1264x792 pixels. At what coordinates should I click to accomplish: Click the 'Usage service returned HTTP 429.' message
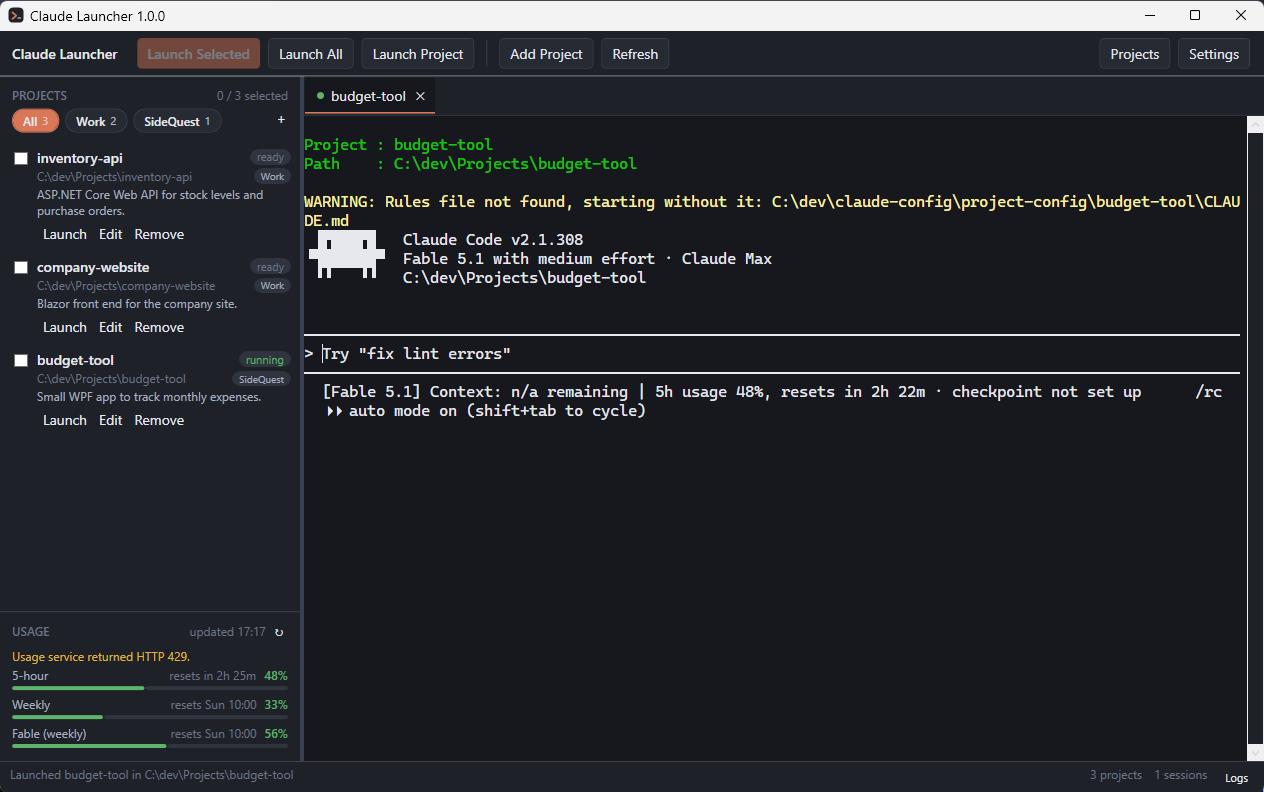(x=101, y=657)
